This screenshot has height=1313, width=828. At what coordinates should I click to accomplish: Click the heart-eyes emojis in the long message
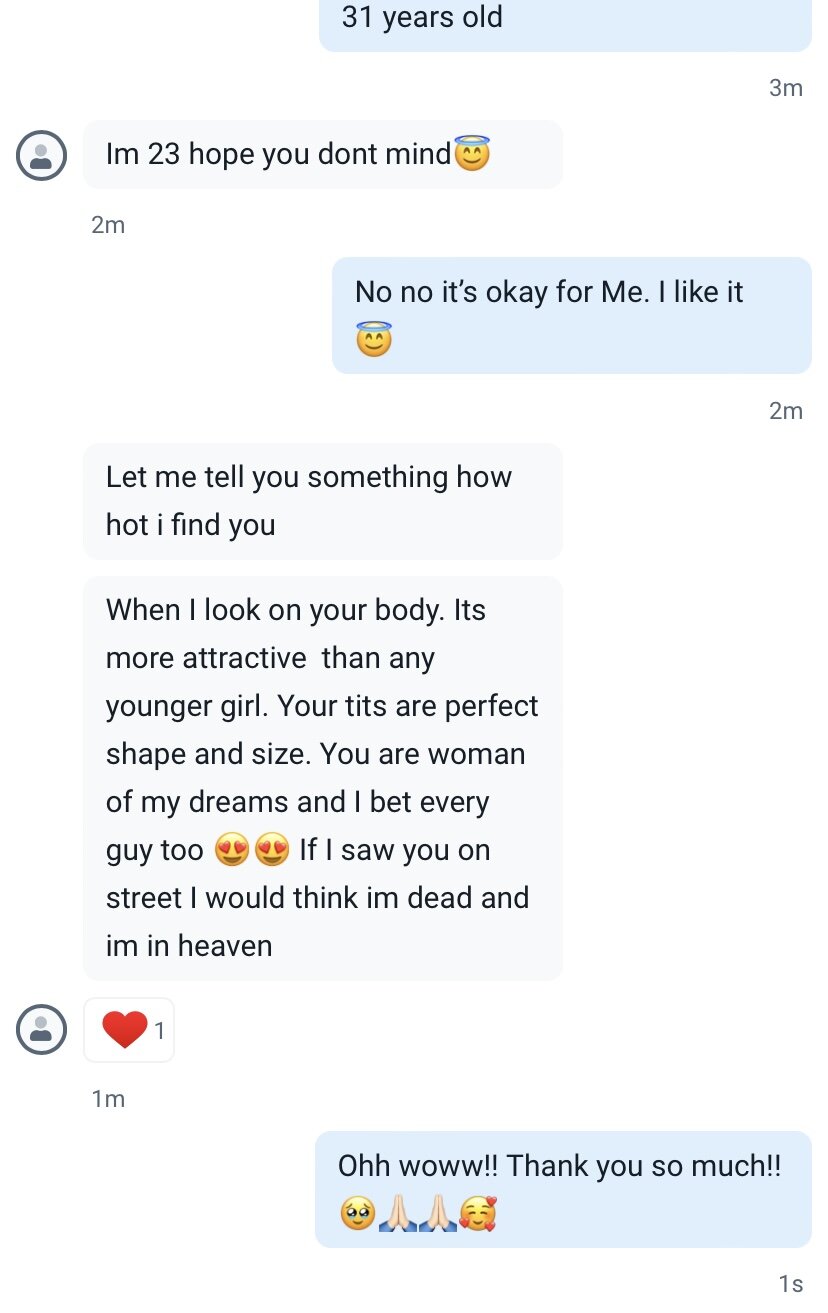tap(251, 851)
